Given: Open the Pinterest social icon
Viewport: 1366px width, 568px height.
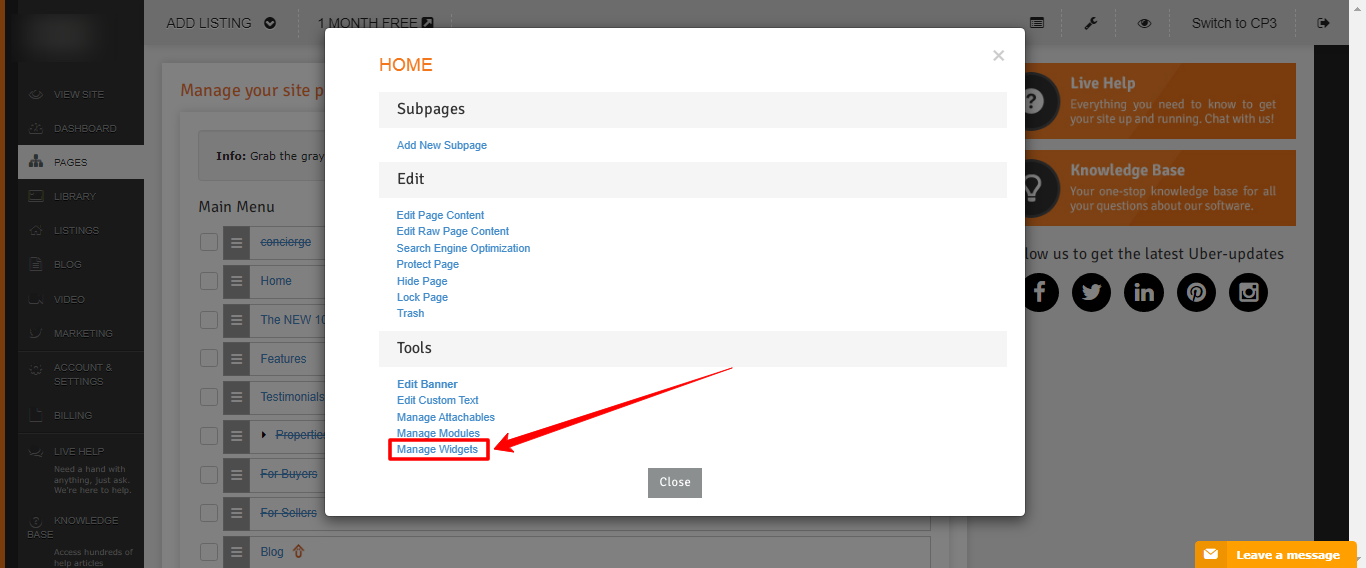Looking at the screenshot, I should click(x=1196, y=292).
